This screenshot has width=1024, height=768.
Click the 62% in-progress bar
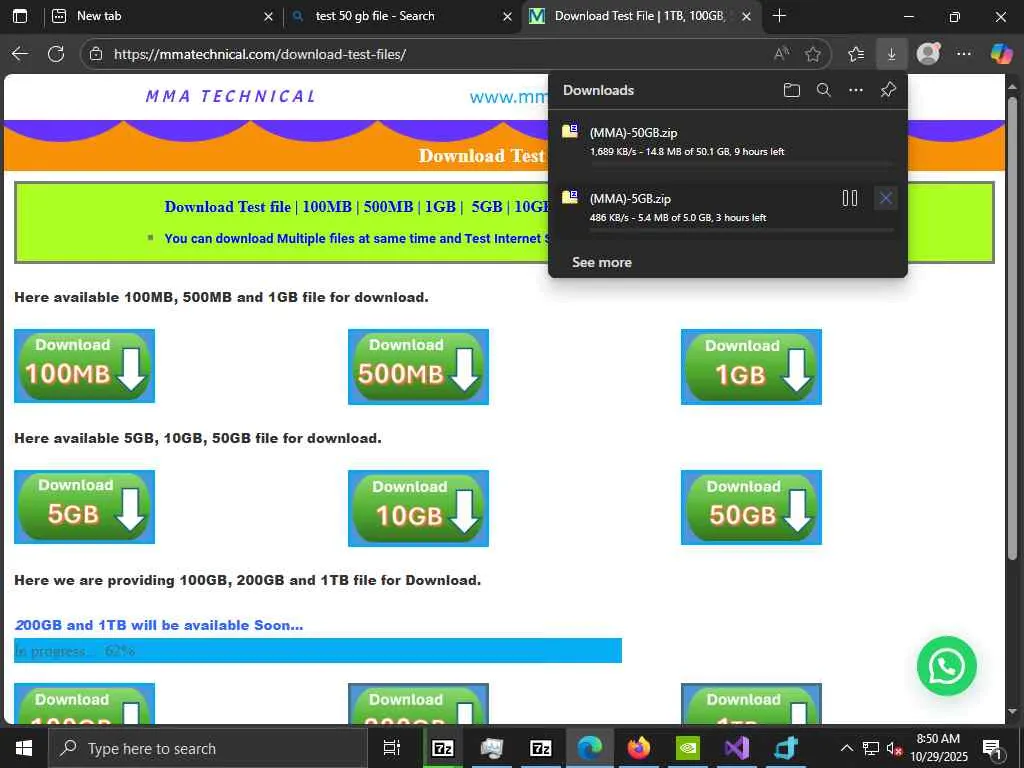pyautogui.click(x=318, y=650)
